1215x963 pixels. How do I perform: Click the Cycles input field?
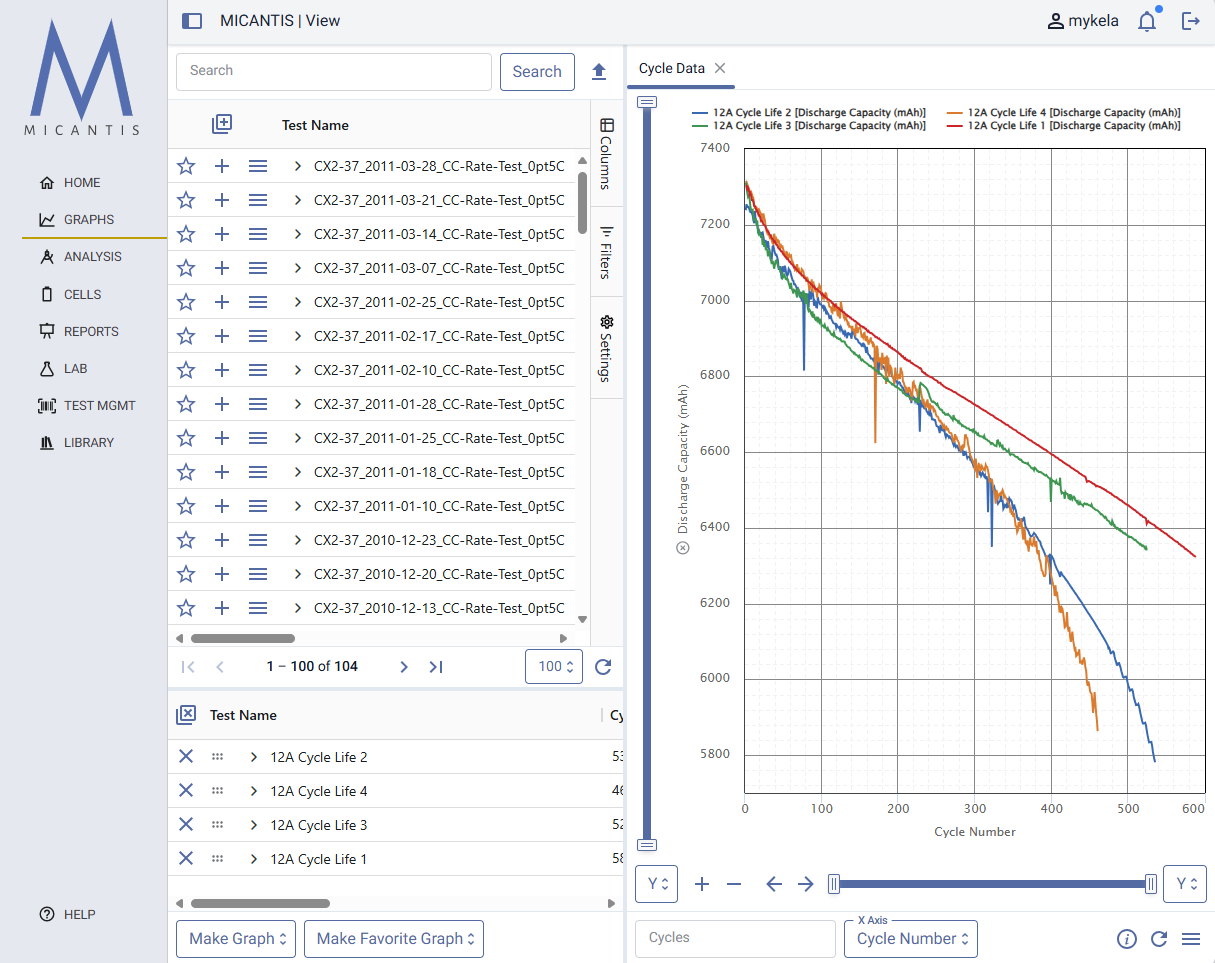point(735,938)
